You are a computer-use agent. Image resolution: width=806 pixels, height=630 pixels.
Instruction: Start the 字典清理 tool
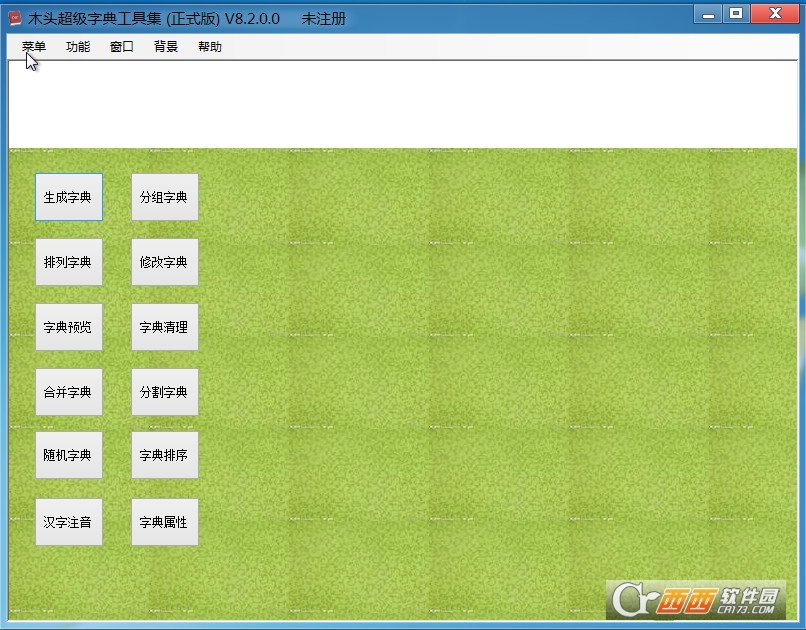[x=164, y=327]
